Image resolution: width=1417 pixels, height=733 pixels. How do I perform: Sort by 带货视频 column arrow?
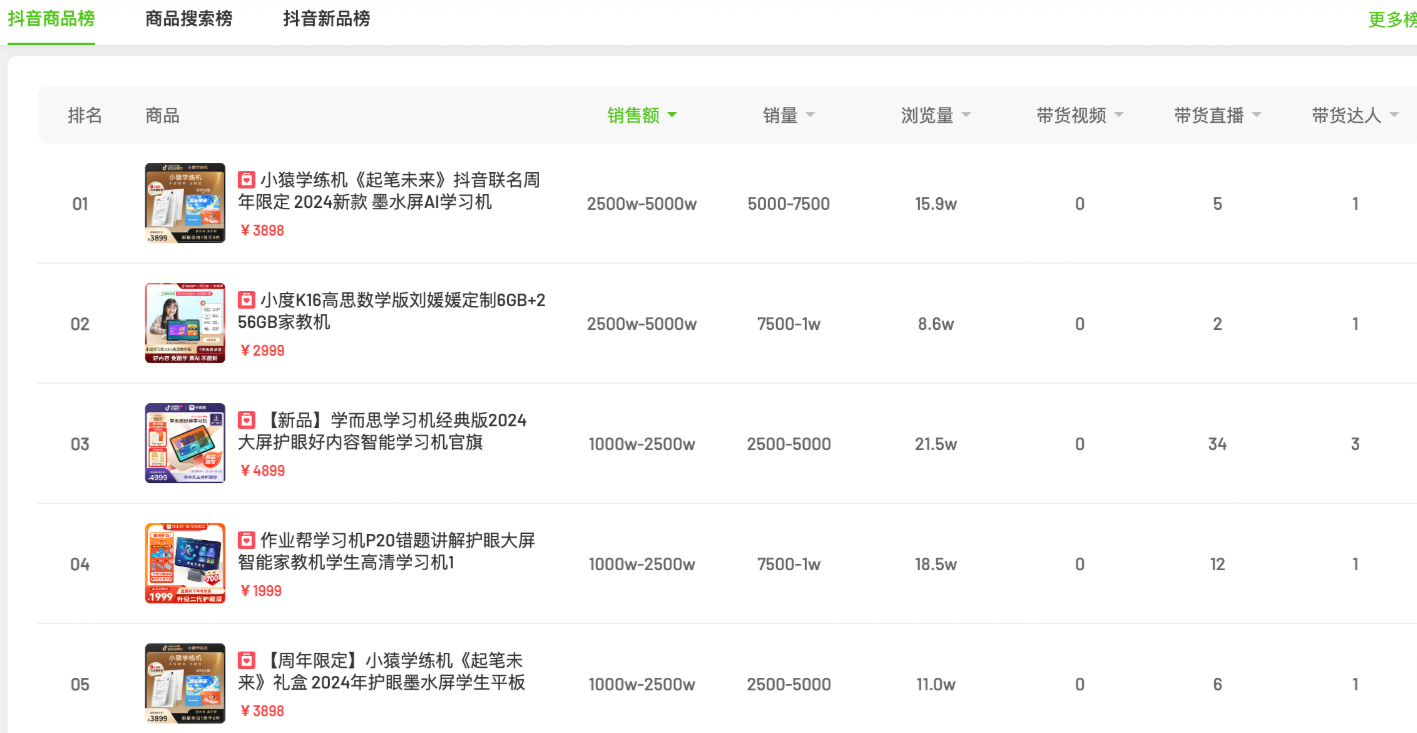[x=1118, y=115]
